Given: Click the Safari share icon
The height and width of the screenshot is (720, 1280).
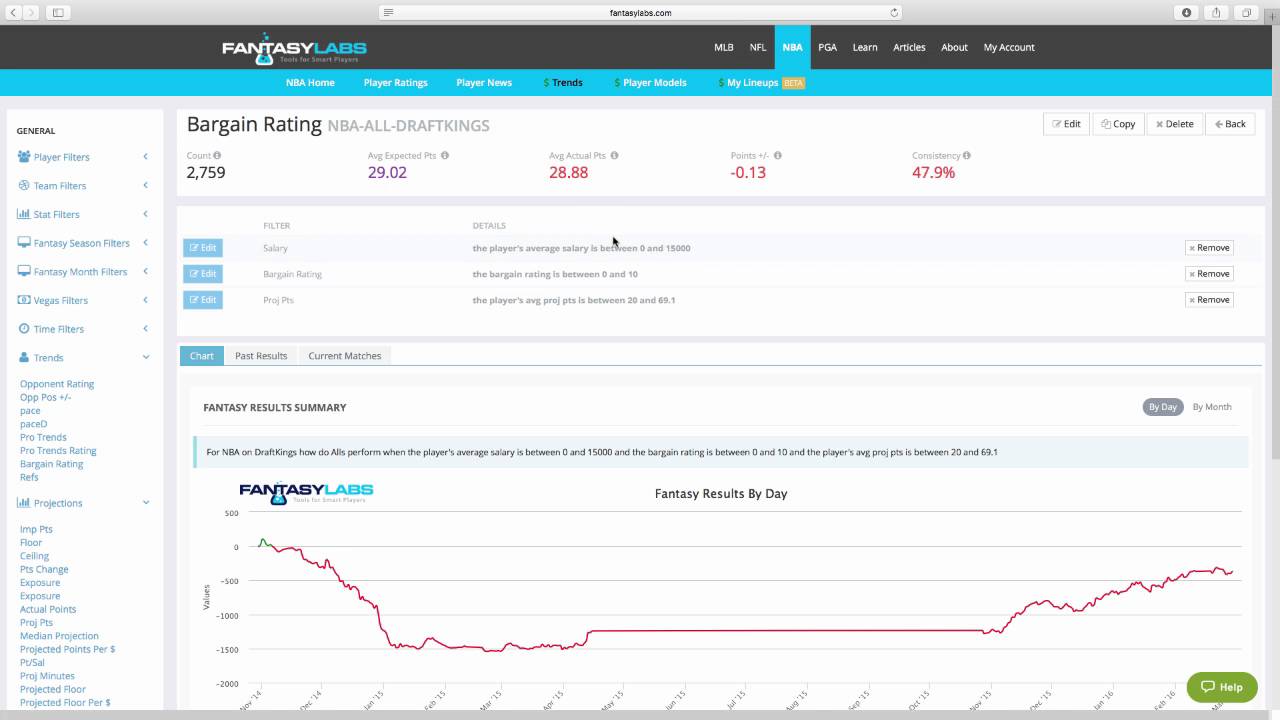Looking at the screenshot, I should click(1217, 12).
